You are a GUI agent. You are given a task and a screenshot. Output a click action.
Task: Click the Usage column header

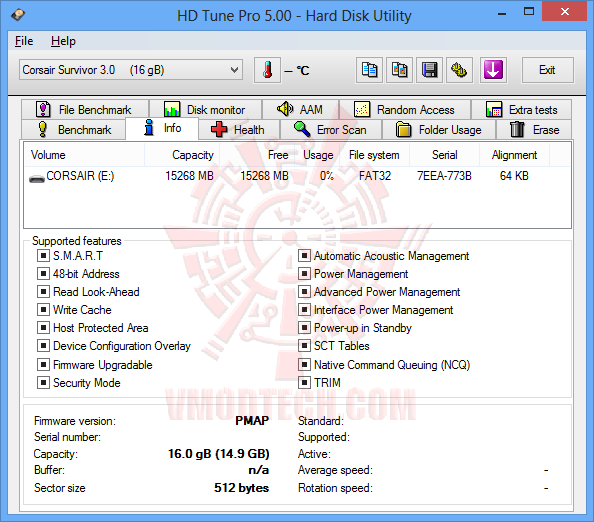click(317, 155)
